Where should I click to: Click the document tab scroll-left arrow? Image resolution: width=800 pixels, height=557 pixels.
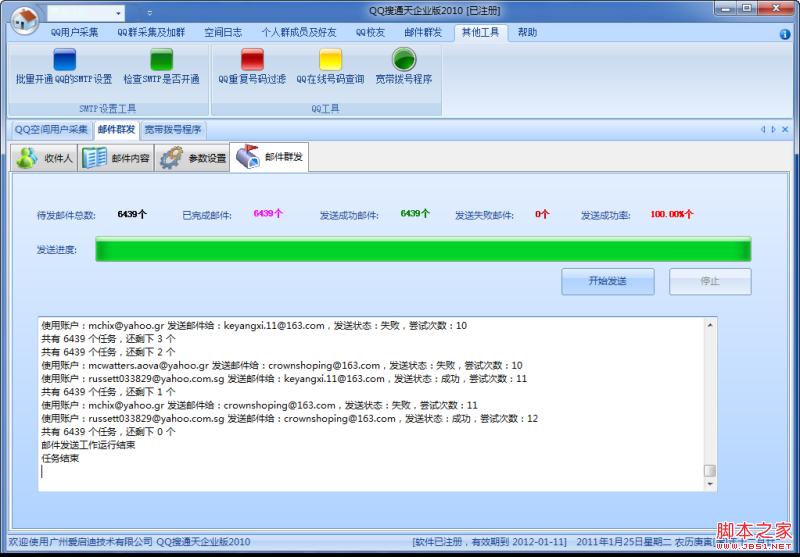pyautogui.click(x=761, y=129)
